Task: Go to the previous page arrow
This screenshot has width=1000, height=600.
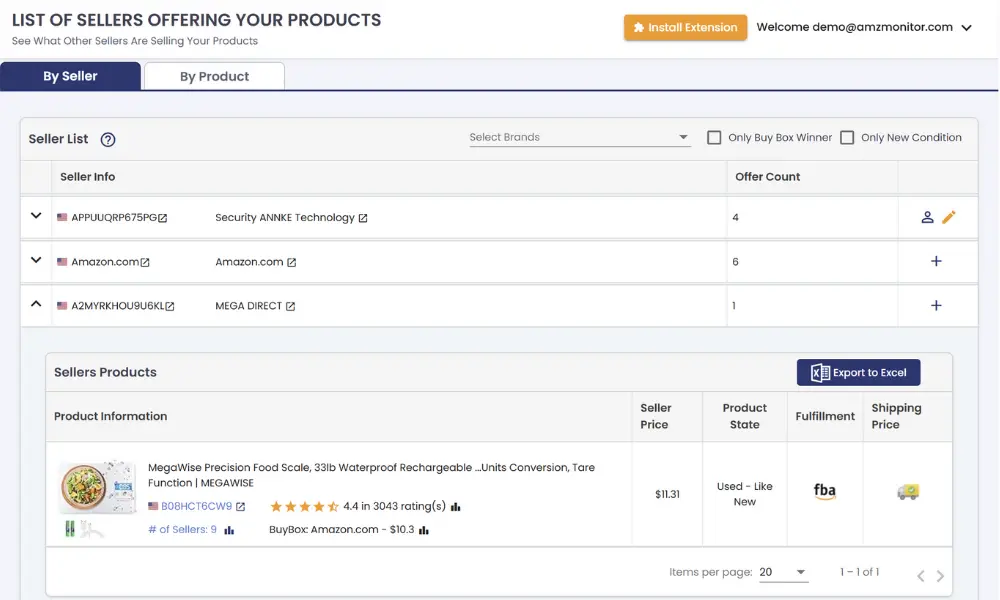Action: coord(920,576)
